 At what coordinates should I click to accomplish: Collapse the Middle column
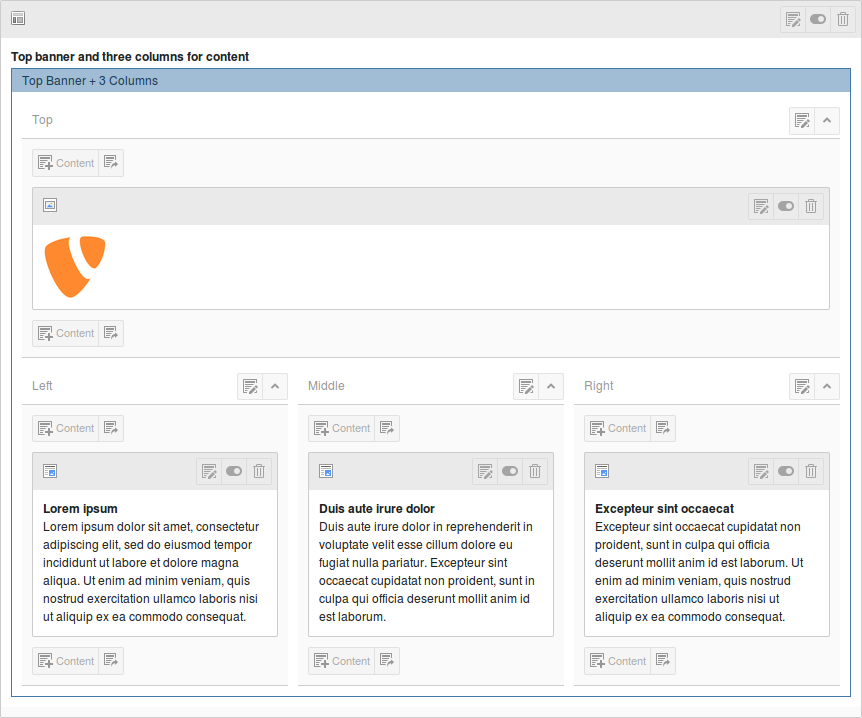click(551, 387)
